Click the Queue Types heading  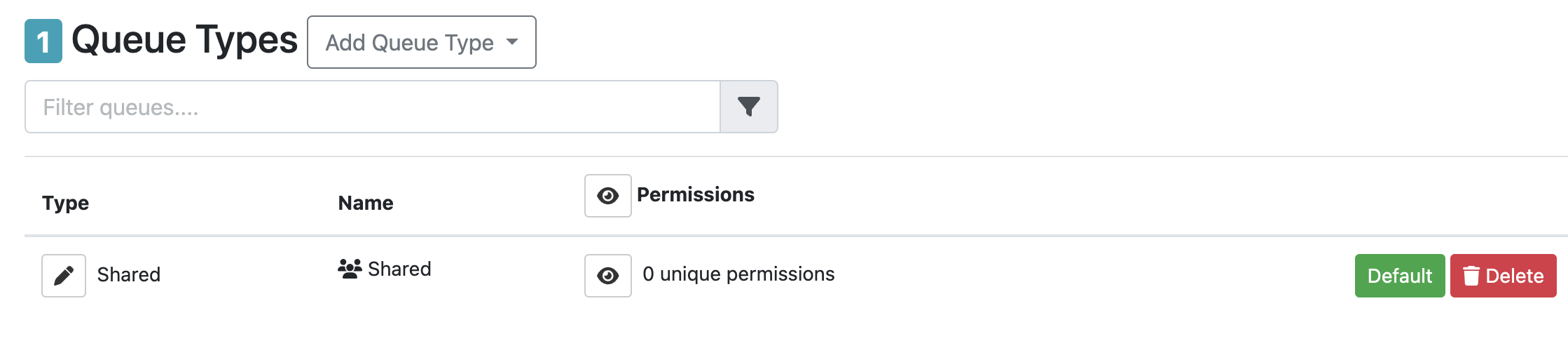(184, 40)
